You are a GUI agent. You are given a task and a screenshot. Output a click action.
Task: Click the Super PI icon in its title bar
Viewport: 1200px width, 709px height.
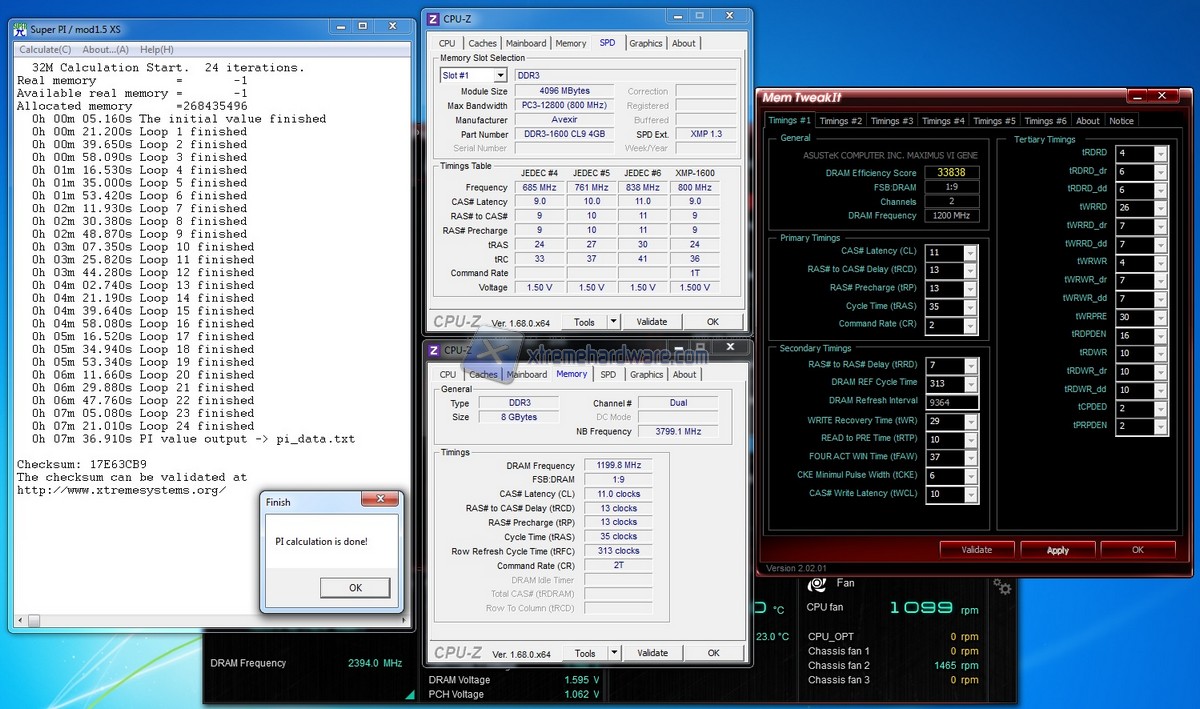click(22, 31)
